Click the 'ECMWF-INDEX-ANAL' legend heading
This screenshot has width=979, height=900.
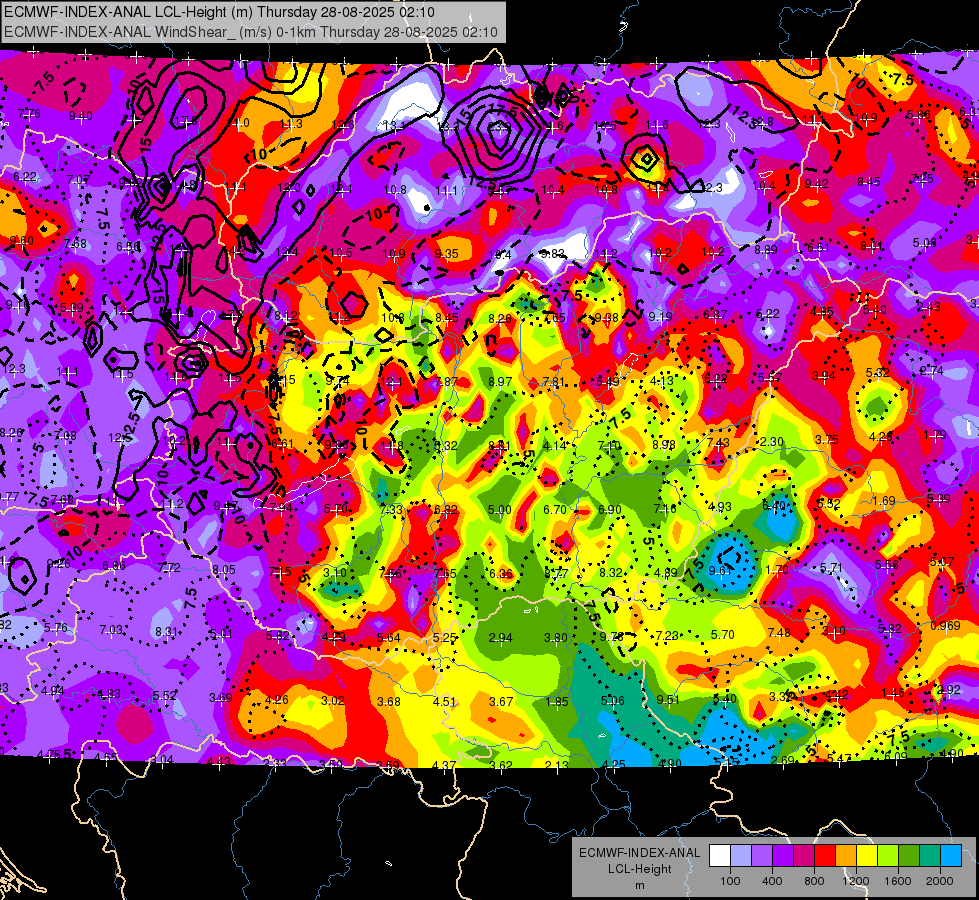click(x=639, y=853)
